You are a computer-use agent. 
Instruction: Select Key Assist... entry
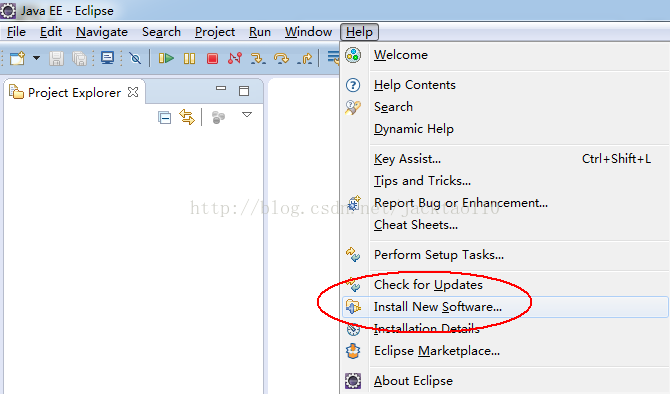pyautogui.click(x=505, y=159)
